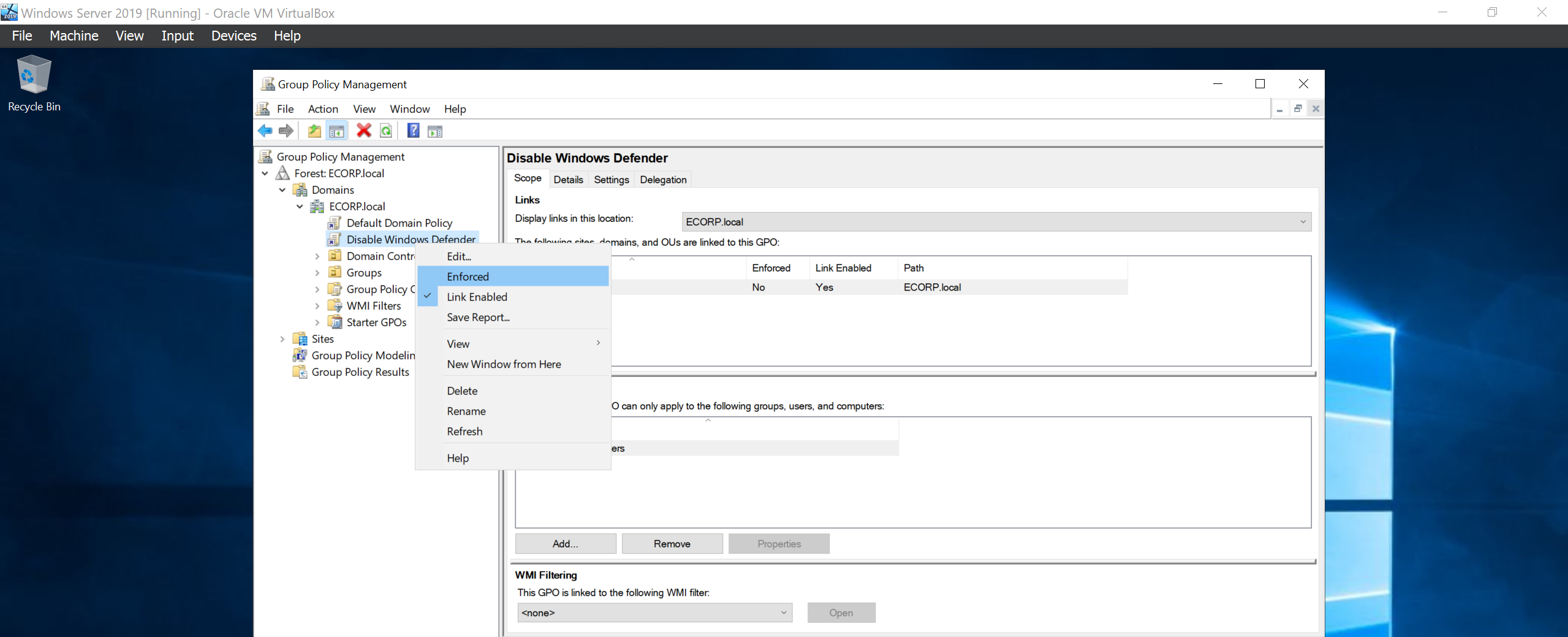Click the Sites node icon
The image size is (1568, 637).
click(x=300, y=338)
